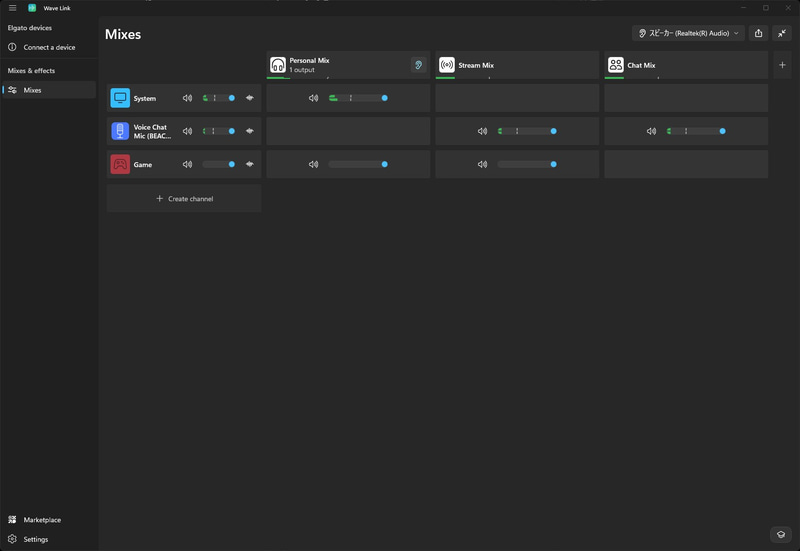Click the Personal Mix headphones icon
Screen dimensions: 800x551
(278, 65)
